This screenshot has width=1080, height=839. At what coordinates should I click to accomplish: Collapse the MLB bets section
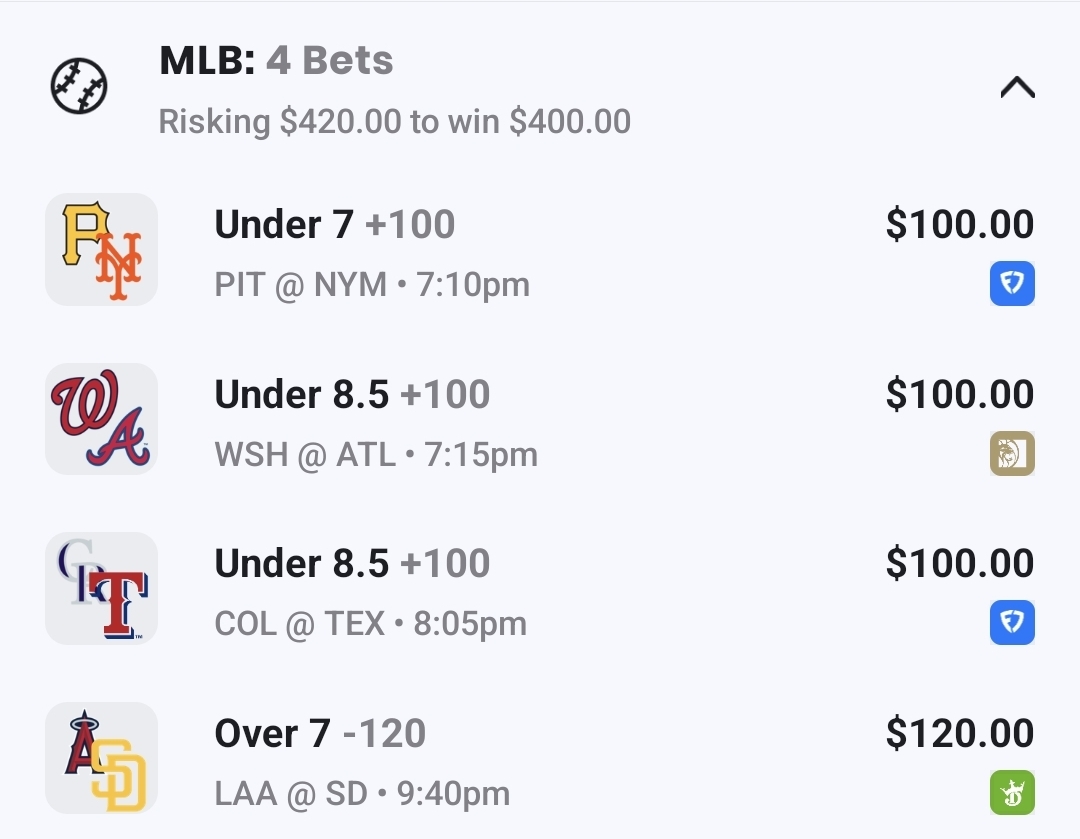(1017, 89)
